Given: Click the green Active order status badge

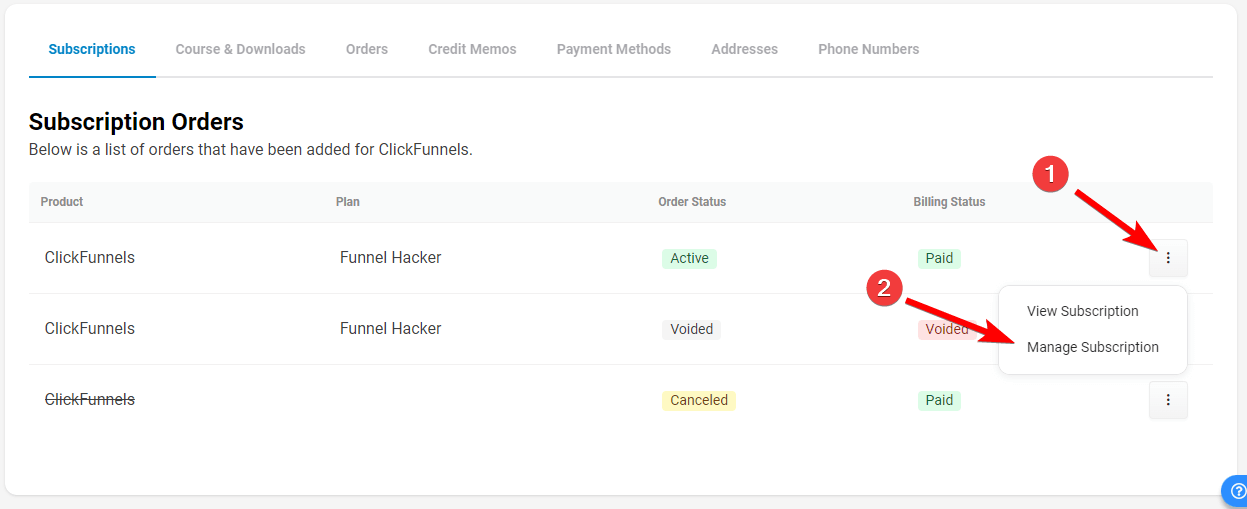Looking at the screenshot, I should pyautogui.click(x=689, y=258).
